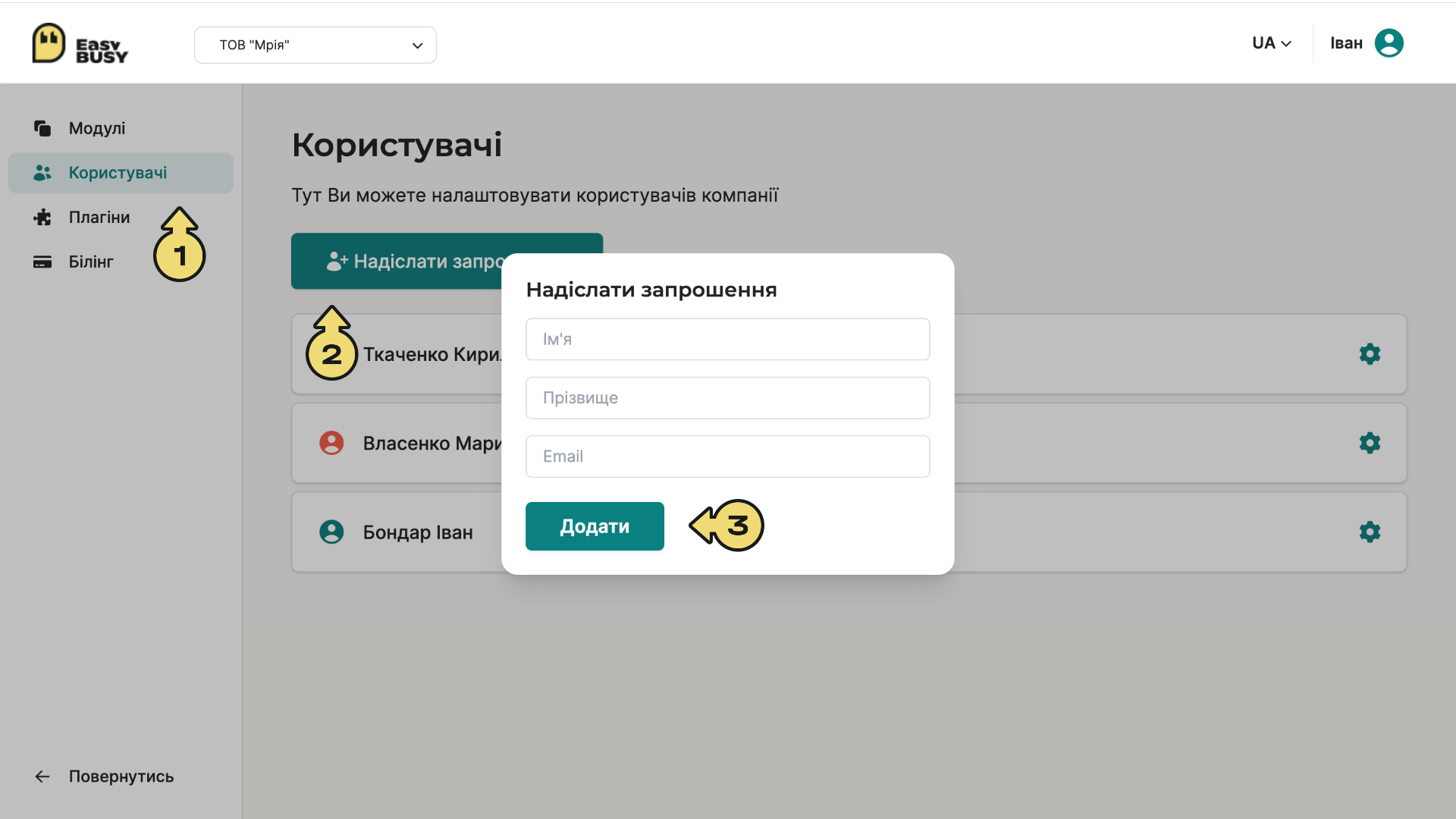This screenshot has width=1456, height=819.
Task: Open settings gear for Бондар Іван row
Action: click(1370, 532)
